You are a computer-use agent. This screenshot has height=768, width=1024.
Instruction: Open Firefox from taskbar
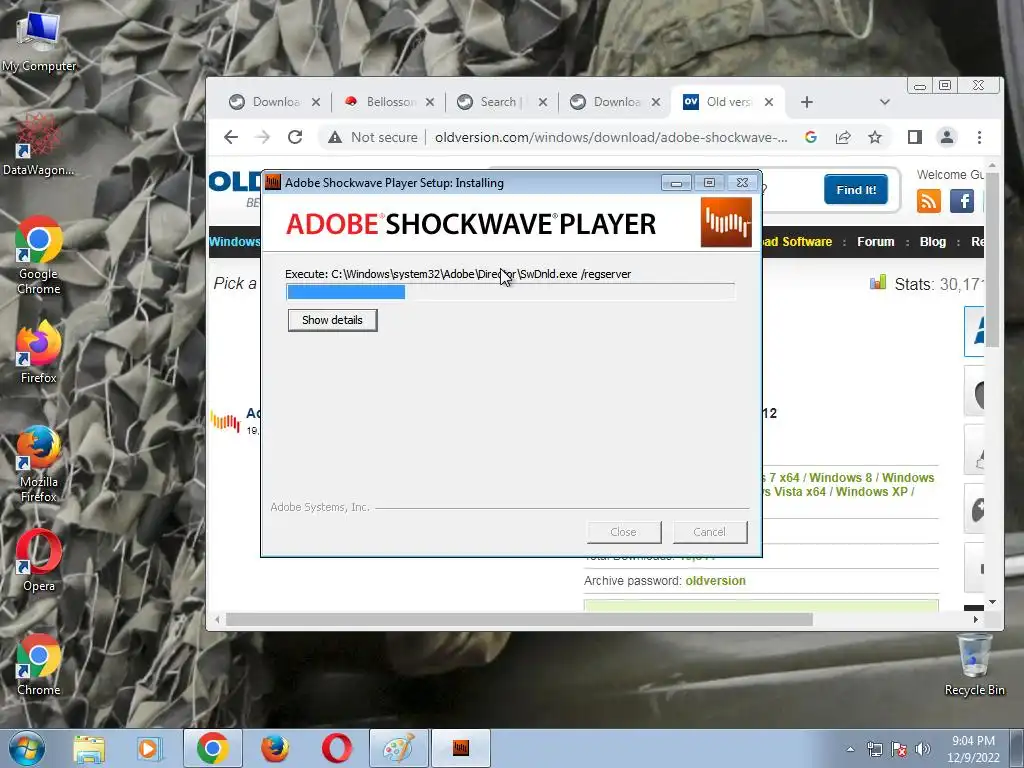pyautogui.click(x=275, y=748)
